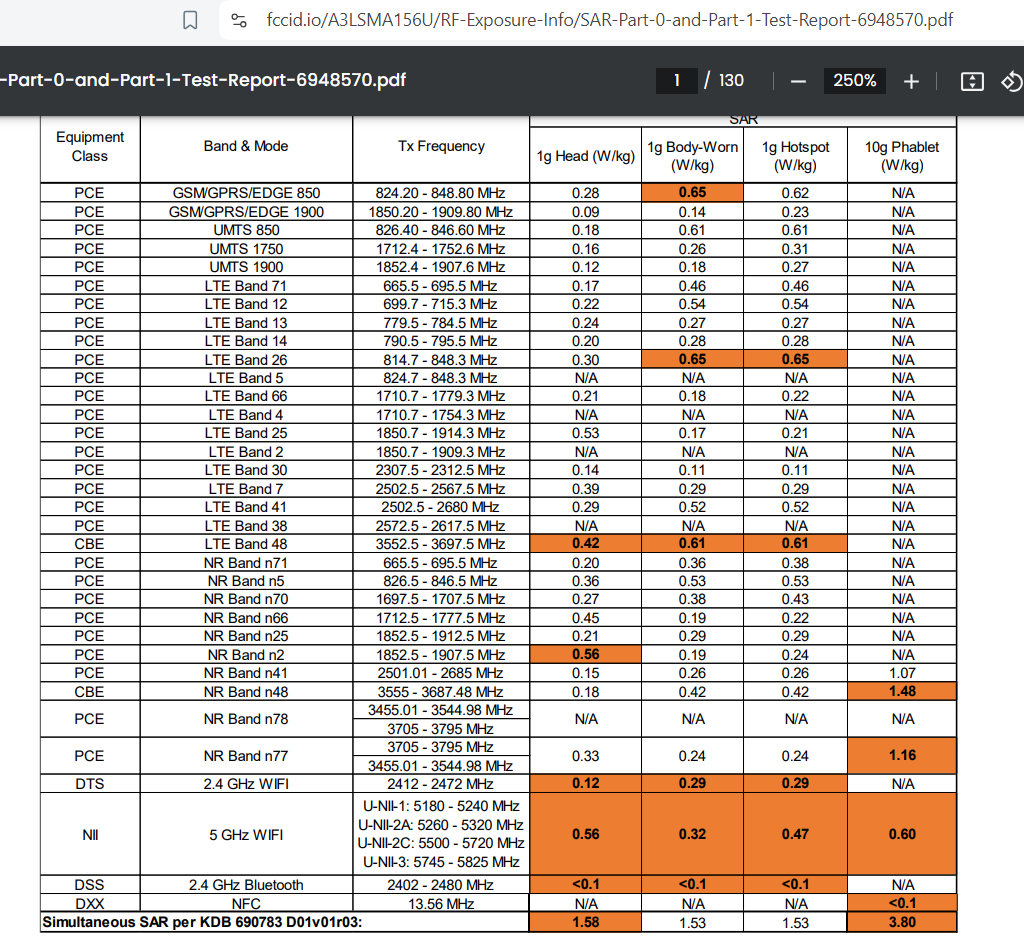Zoom in with the plus button
This screenshot has height=941, width=1024.
911,81
